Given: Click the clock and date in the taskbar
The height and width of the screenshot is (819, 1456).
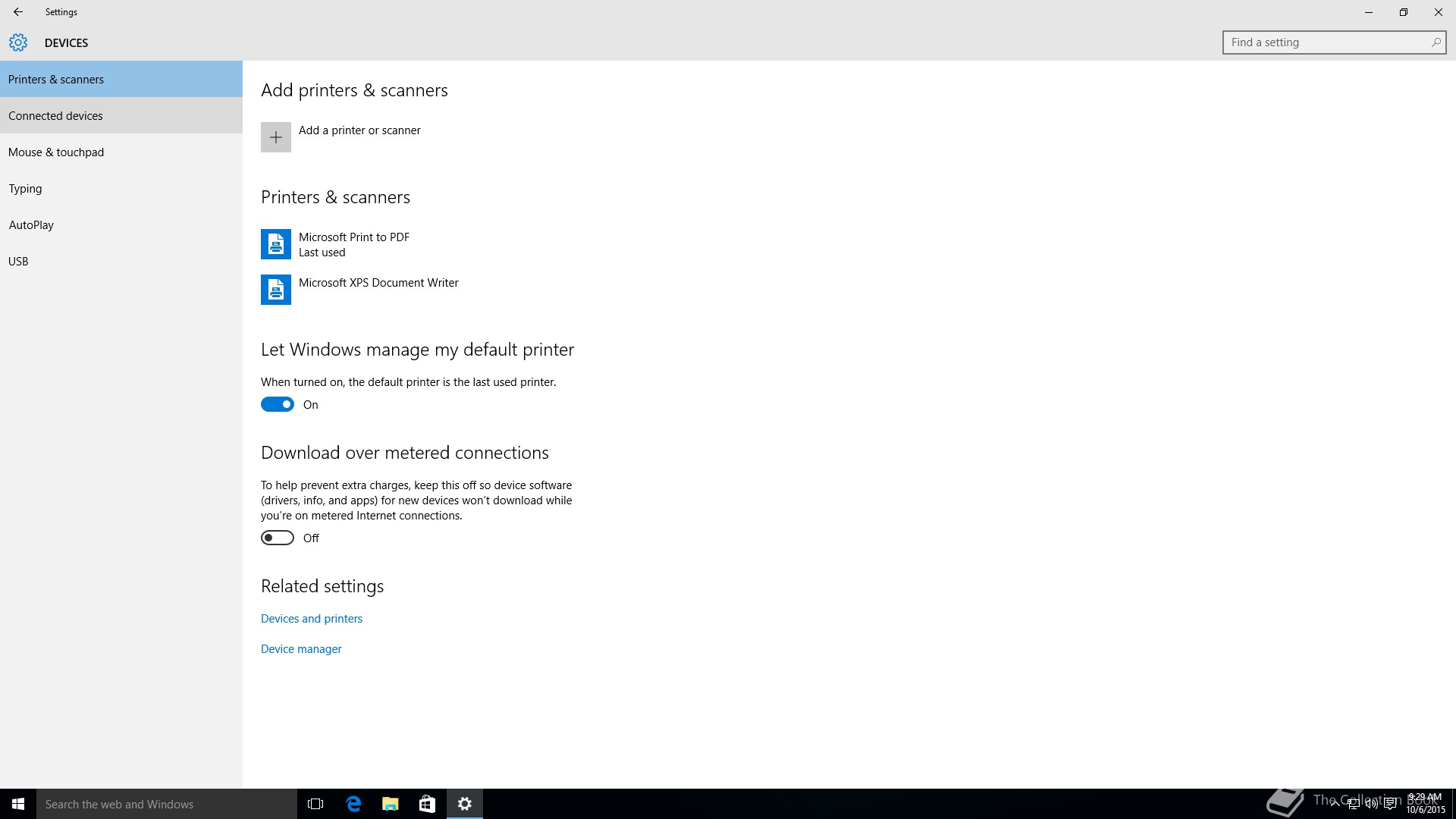Looking at the screenshot, I should (x=1426, y=804).
